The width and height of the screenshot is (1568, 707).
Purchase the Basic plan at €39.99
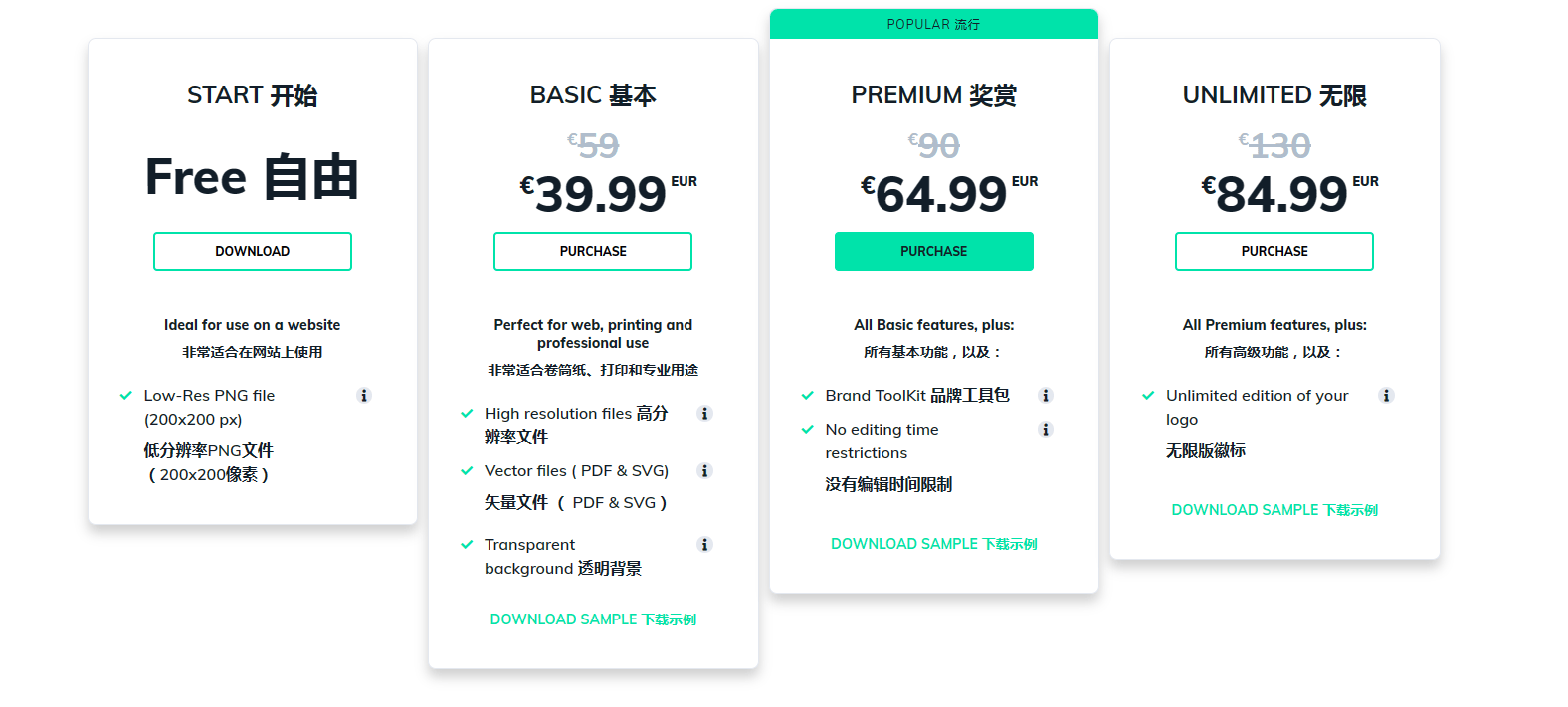coord(593,252)
